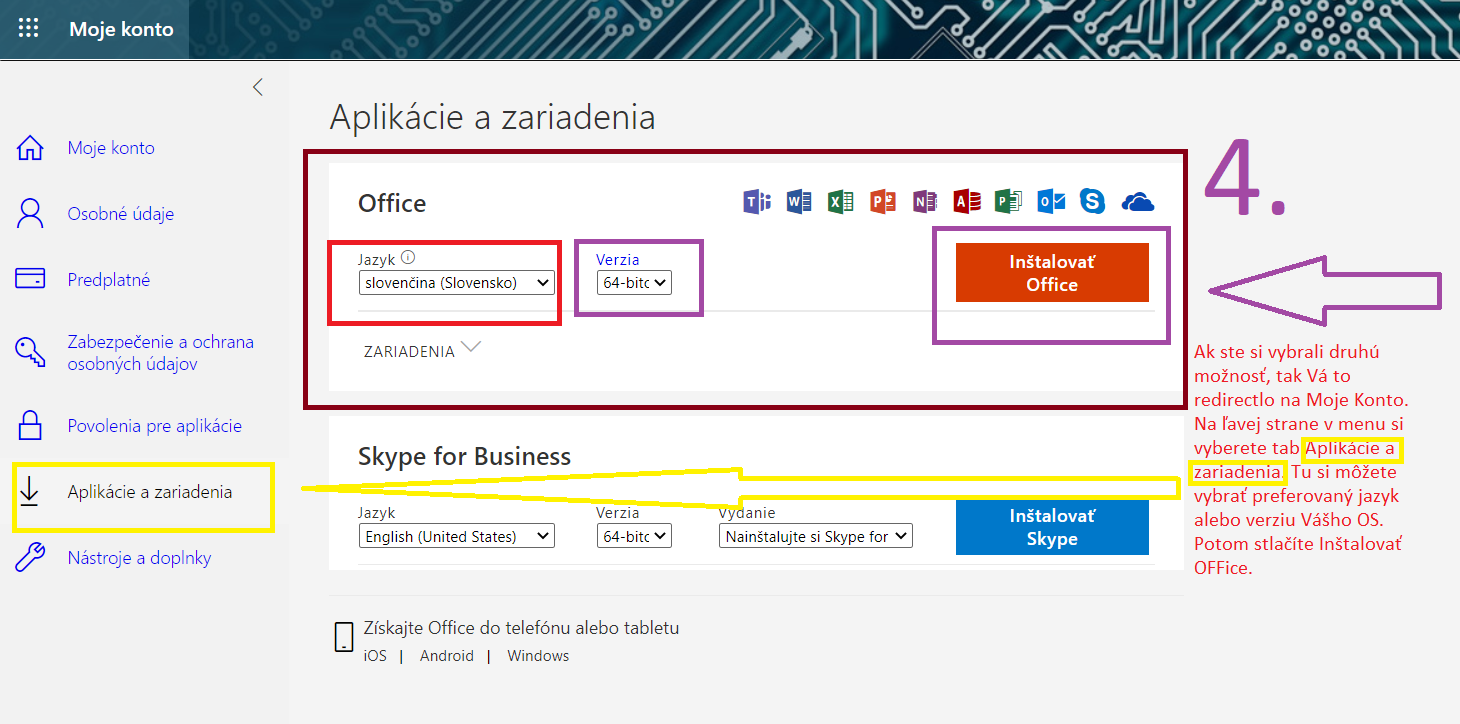Open the Skype Vydanie edition dropdown

(x=815, y=536)
